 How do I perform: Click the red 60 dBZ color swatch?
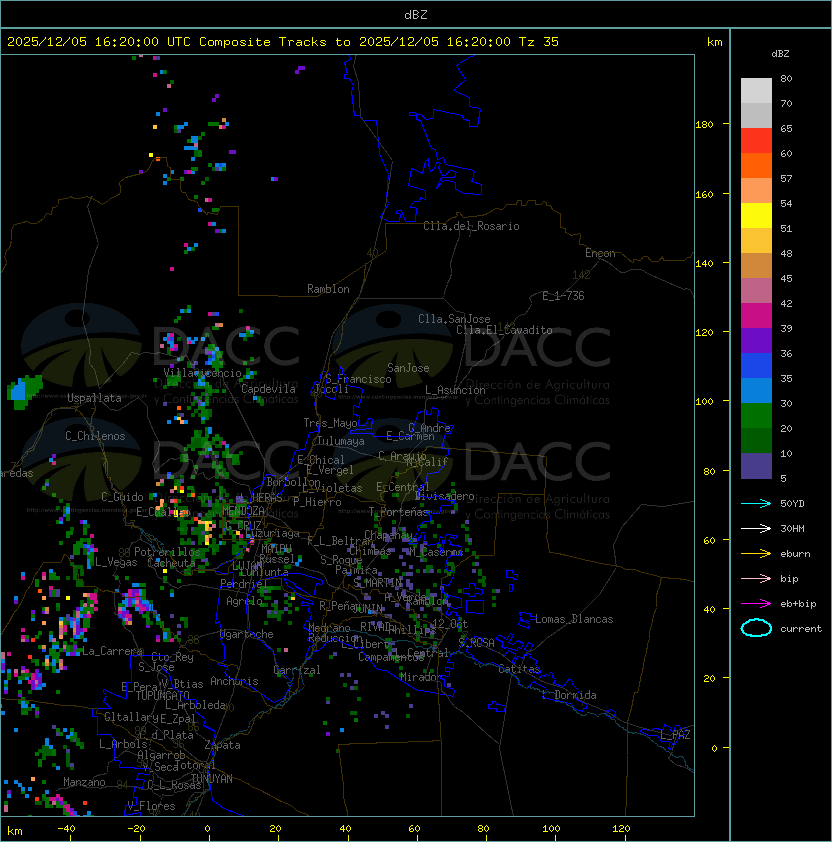(x=756, y=141)
